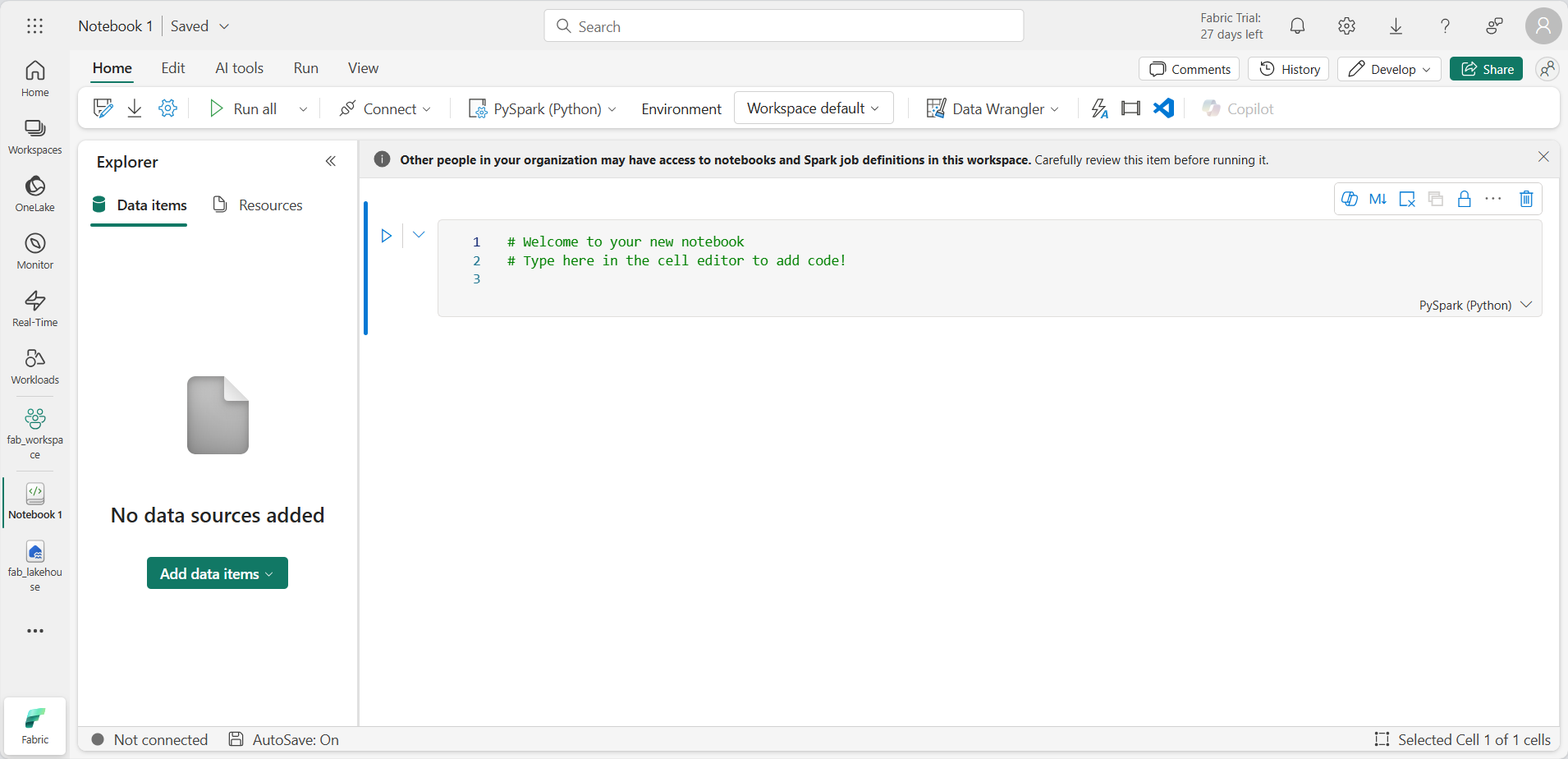
Task: Select the Resources explorer tab
Action: [258, 205]
